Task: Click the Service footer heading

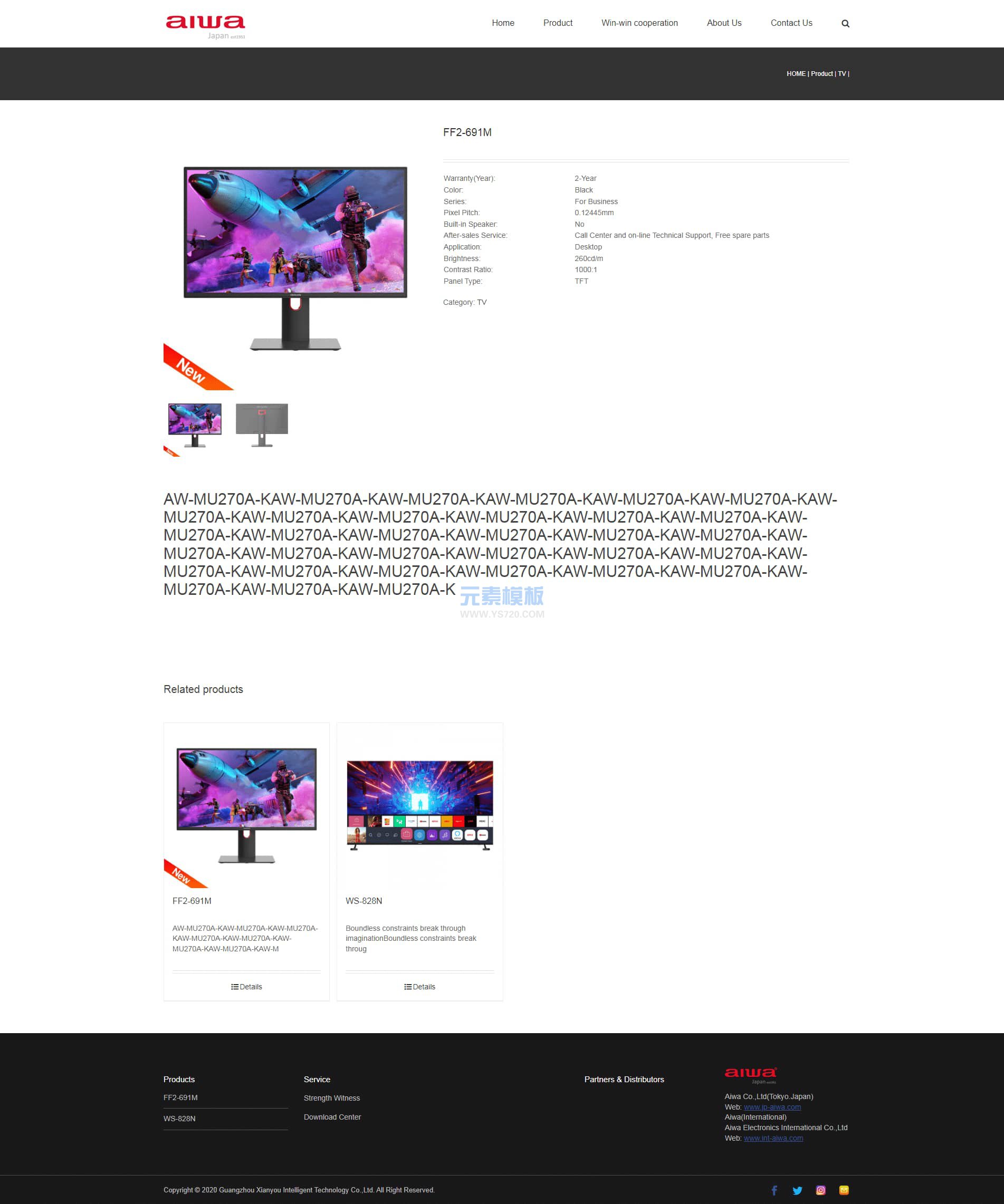Action: 317,1080
